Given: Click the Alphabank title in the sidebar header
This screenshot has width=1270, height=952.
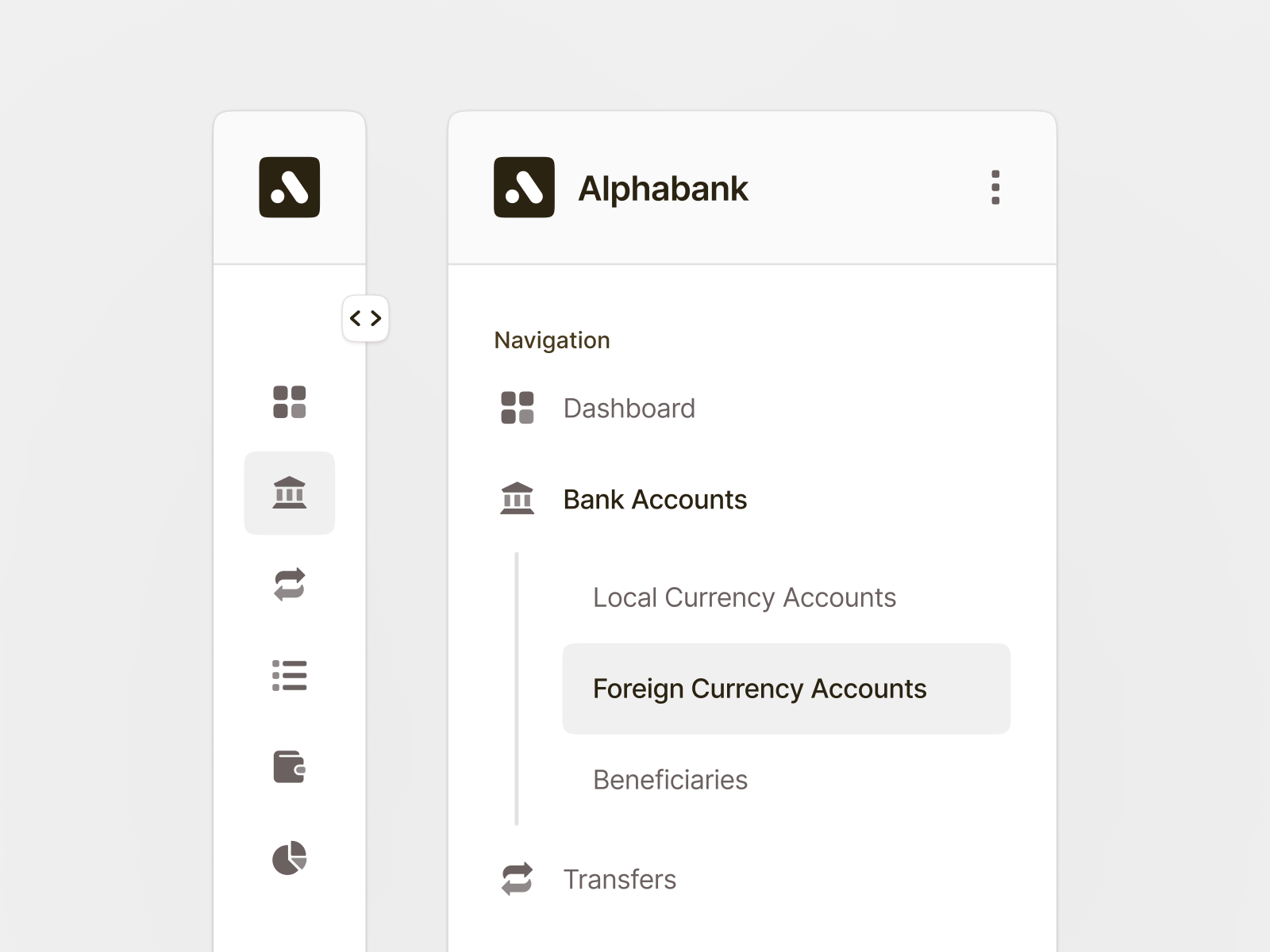Looking at the screenshot, I should point(664,188).
